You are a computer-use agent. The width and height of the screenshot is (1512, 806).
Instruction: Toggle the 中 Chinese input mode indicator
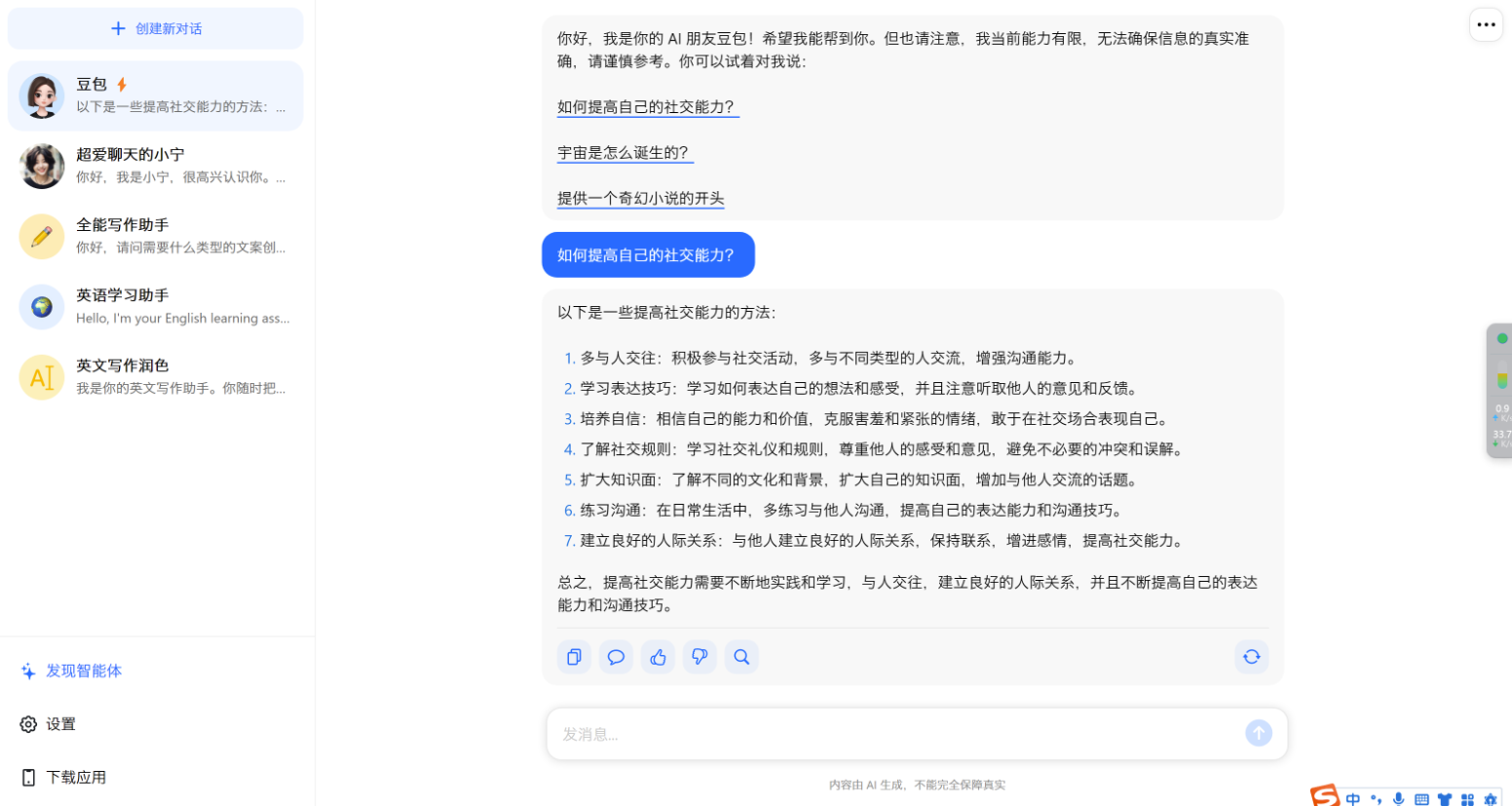pos(1353,799)
